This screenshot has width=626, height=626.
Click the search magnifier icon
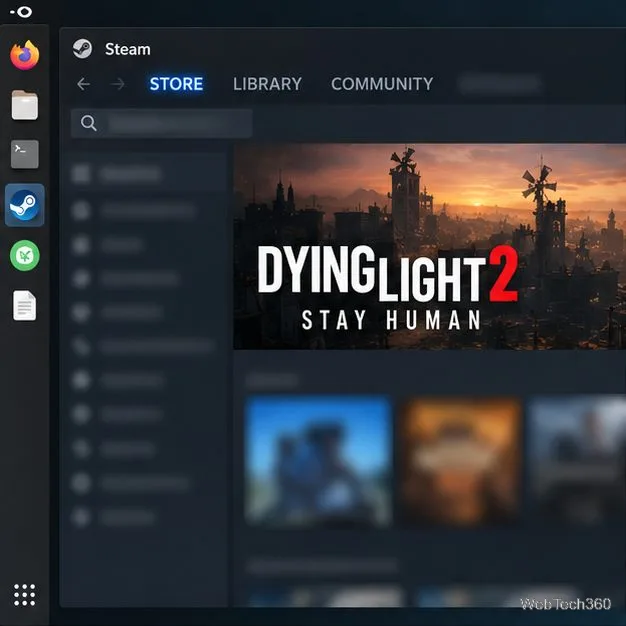89,123
